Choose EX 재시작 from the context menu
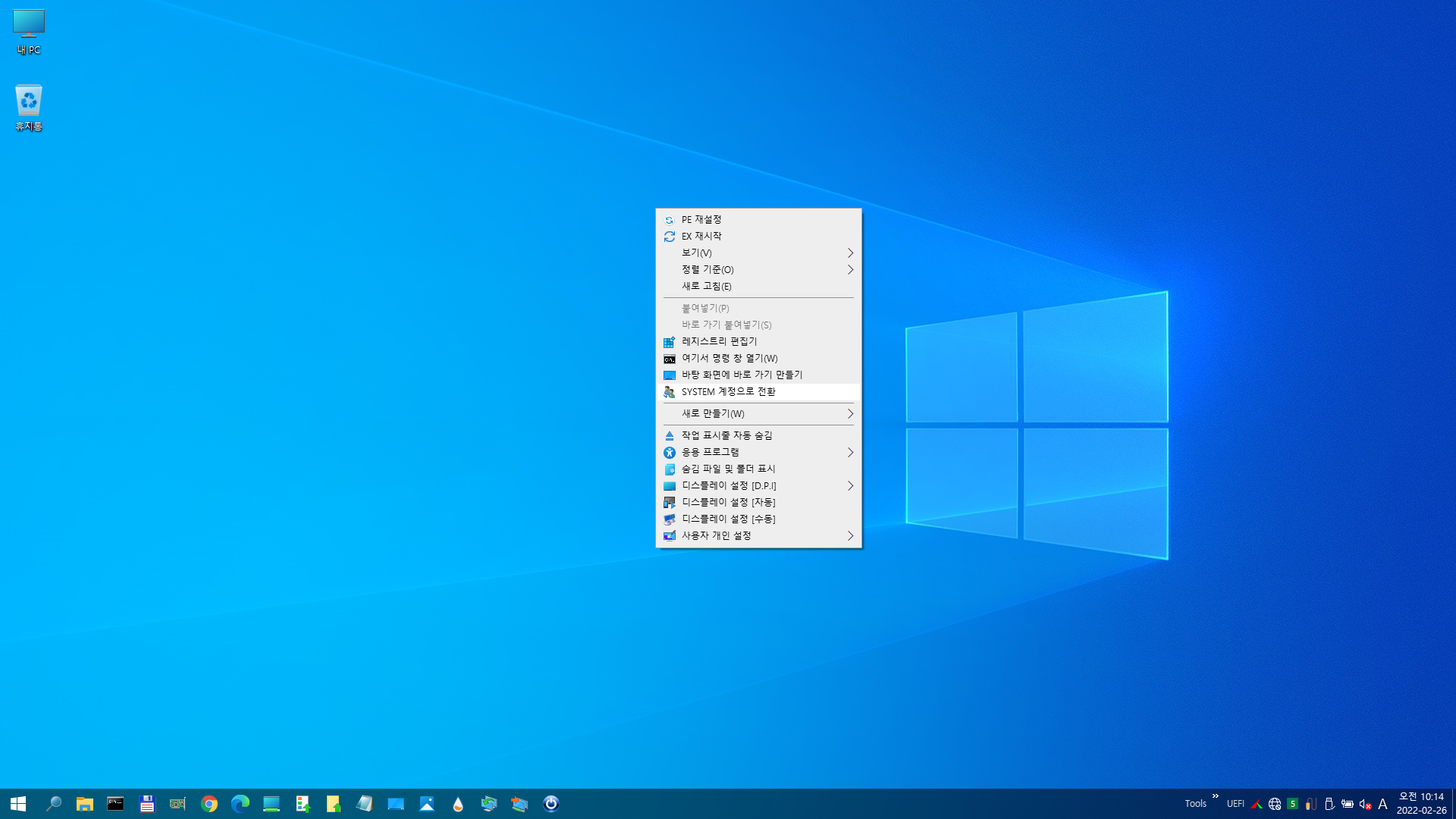This screenshot has width=1456, height=819. [758, 236]
